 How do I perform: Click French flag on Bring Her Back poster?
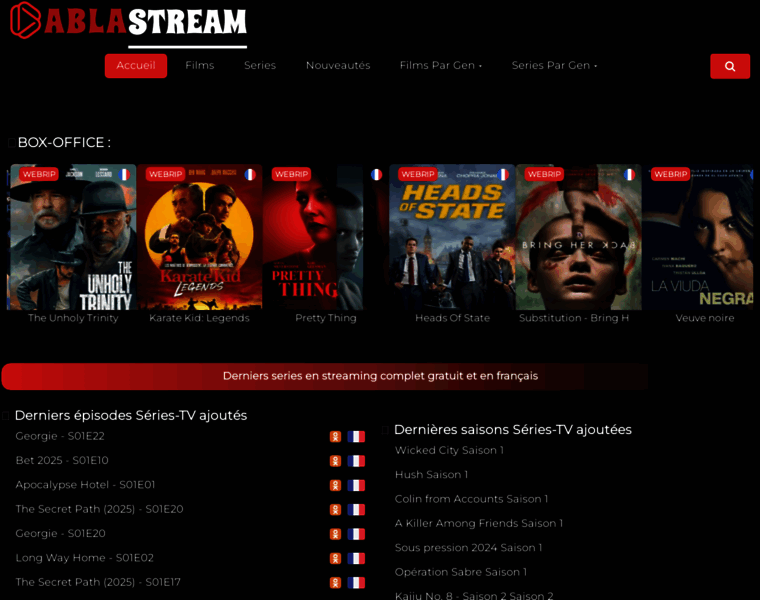(x=629, y=174)
